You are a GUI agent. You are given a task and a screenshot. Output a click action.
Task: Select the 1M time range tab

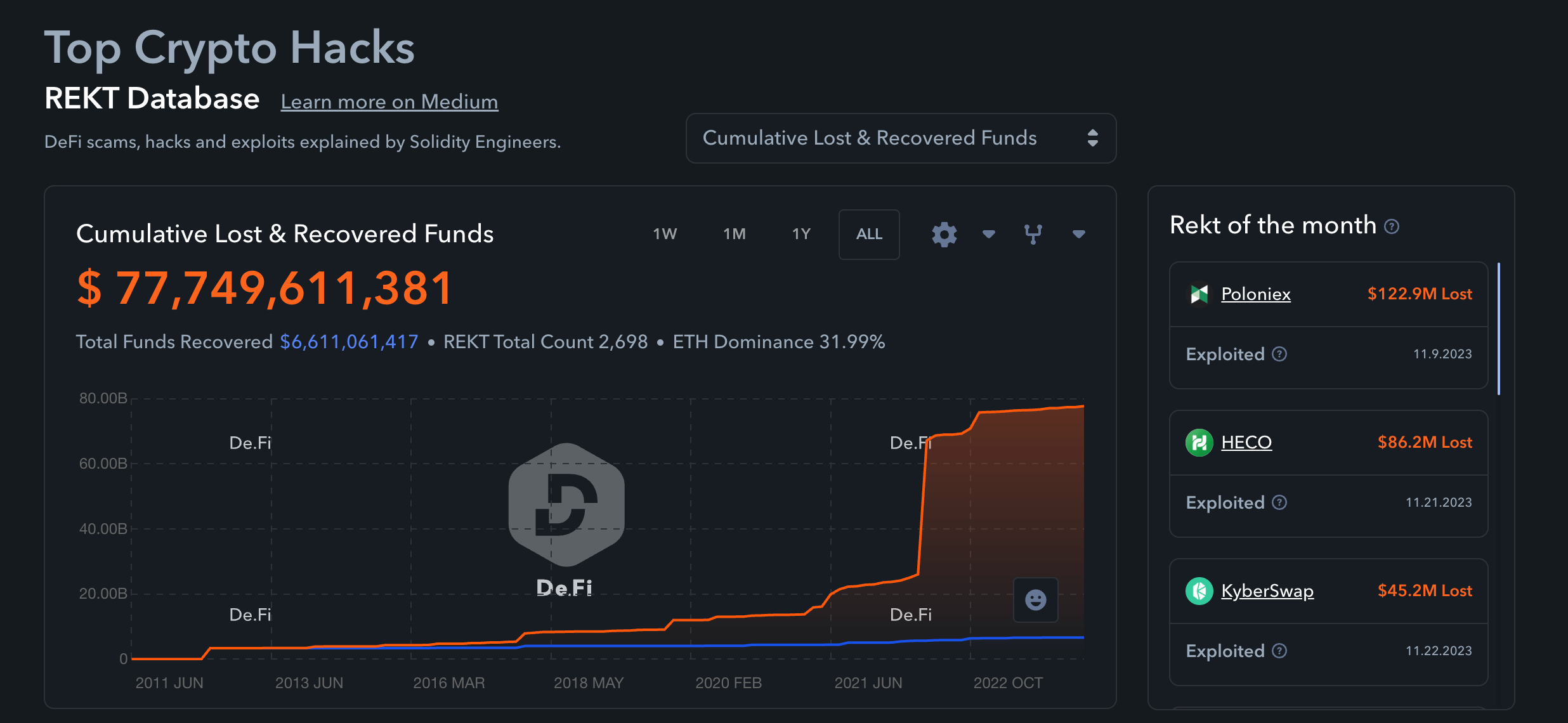coord(735,234)
